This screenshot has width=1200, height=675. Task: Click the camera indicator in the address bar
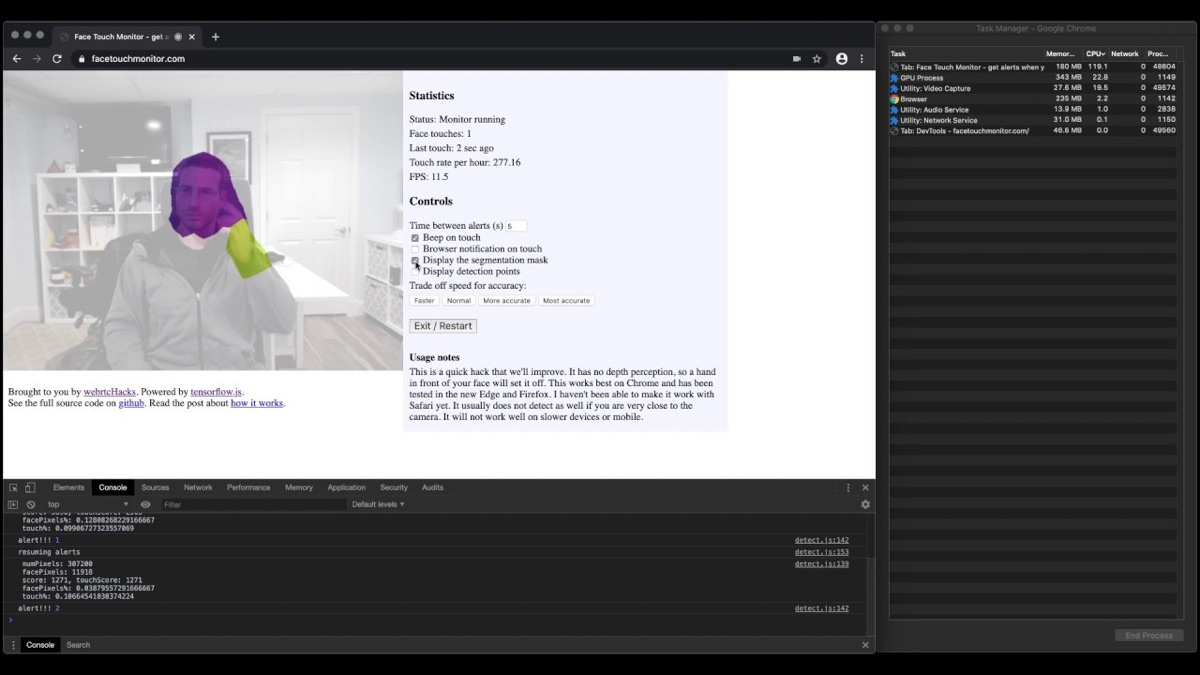click(x=796, y=59)
